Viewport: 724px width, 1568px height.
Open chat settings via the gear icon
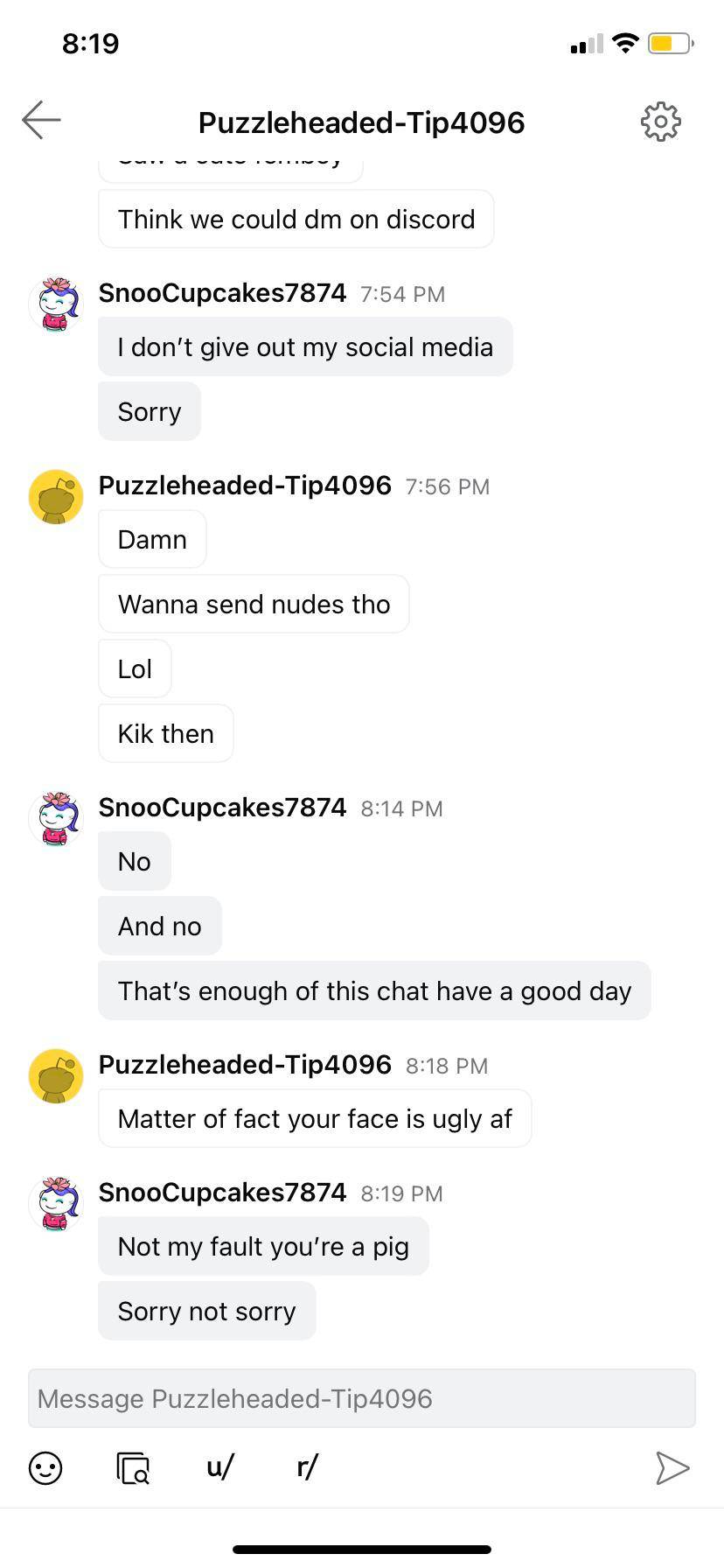point(660,122)
